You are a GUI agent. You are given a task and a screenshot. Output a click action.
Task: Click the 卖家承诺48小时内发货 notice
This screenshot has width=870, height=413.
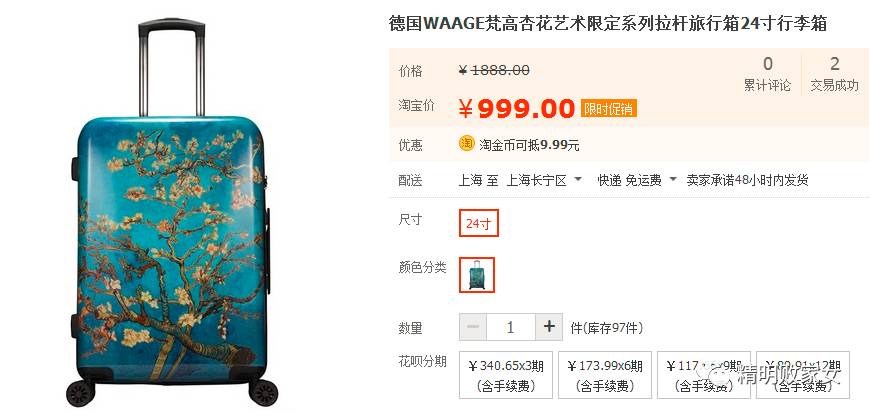pos(747,180)
